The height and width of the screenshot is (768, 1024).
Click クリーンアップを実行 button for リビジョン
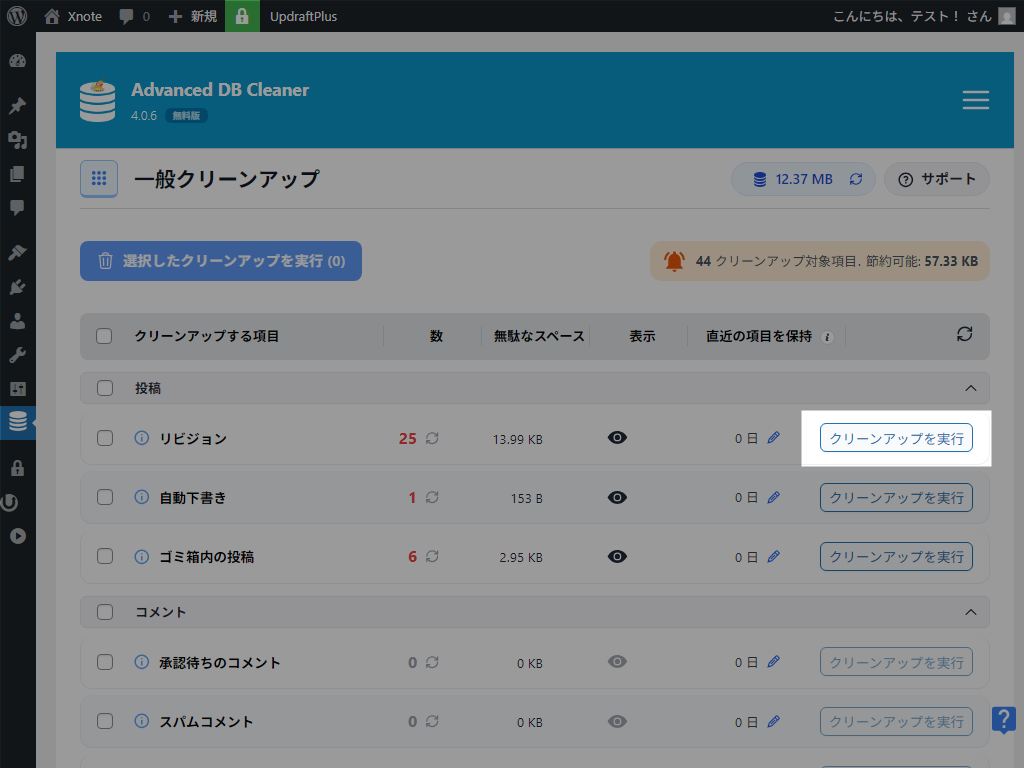(896, 437)
